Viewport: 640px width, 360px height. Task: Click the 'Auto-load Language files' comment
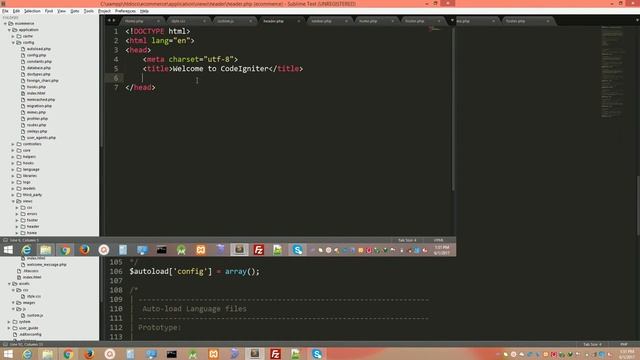(x=194, y=309)
